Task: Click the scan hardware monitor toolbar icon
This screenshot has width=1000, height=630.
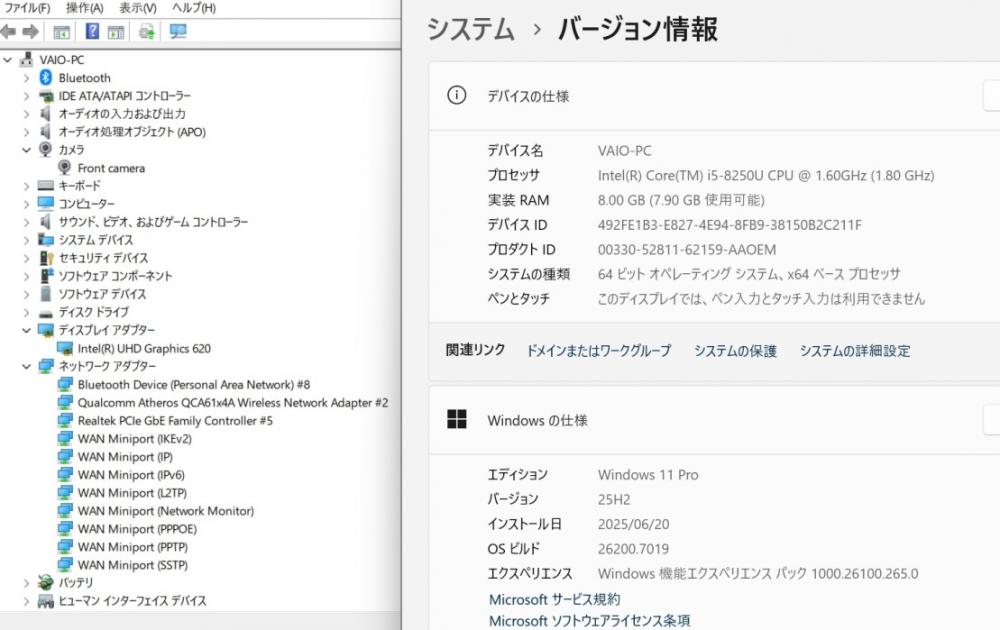Action: 178,31
